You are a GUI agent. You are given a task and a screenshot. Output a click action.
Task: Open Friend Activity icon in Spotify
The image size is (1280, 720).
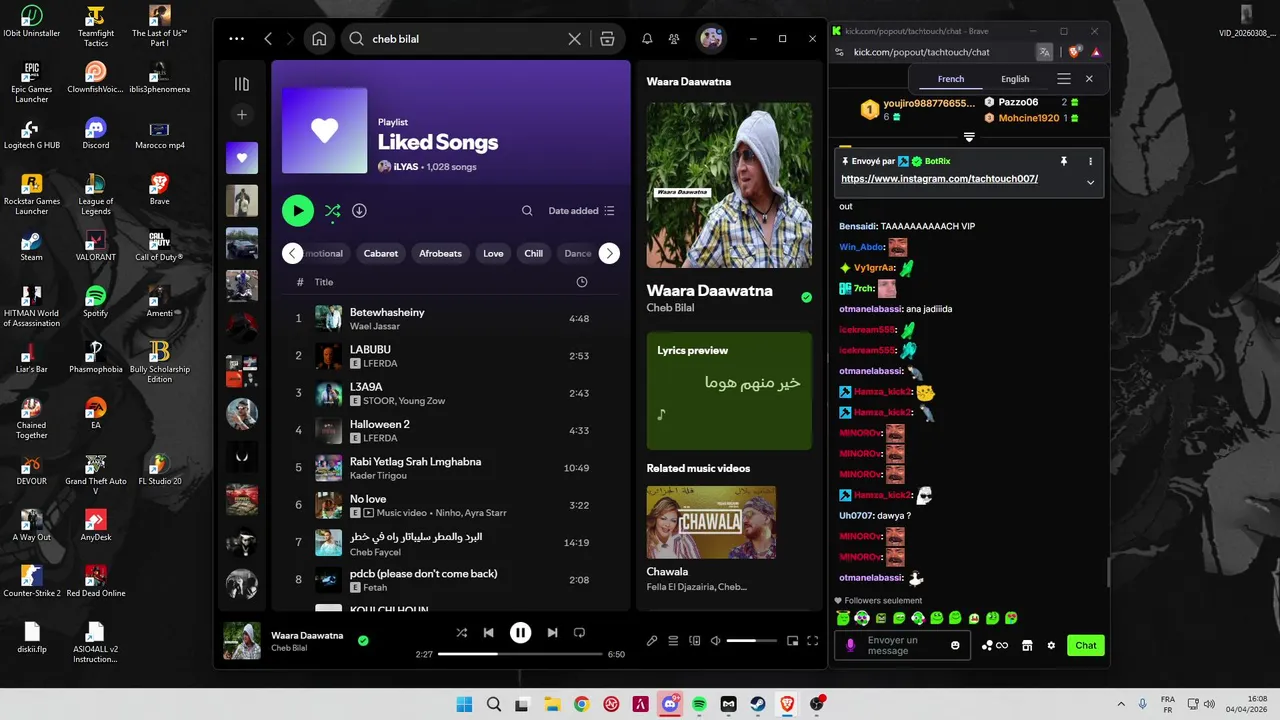pyautogui.click(x=674, y=39)
